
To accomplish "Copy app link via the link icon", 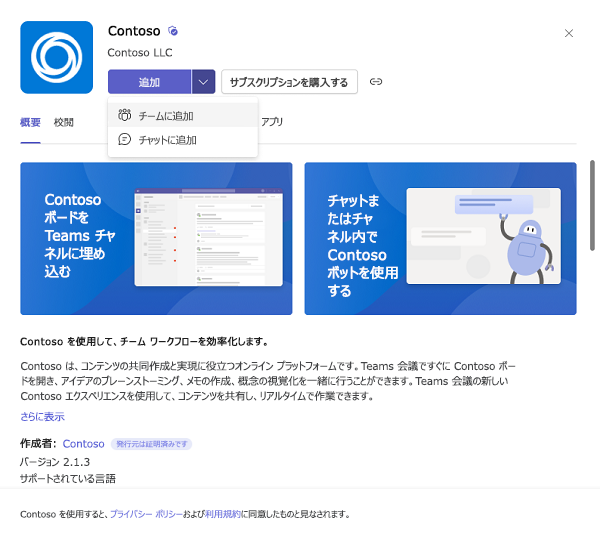I will (x=376, y=81).
